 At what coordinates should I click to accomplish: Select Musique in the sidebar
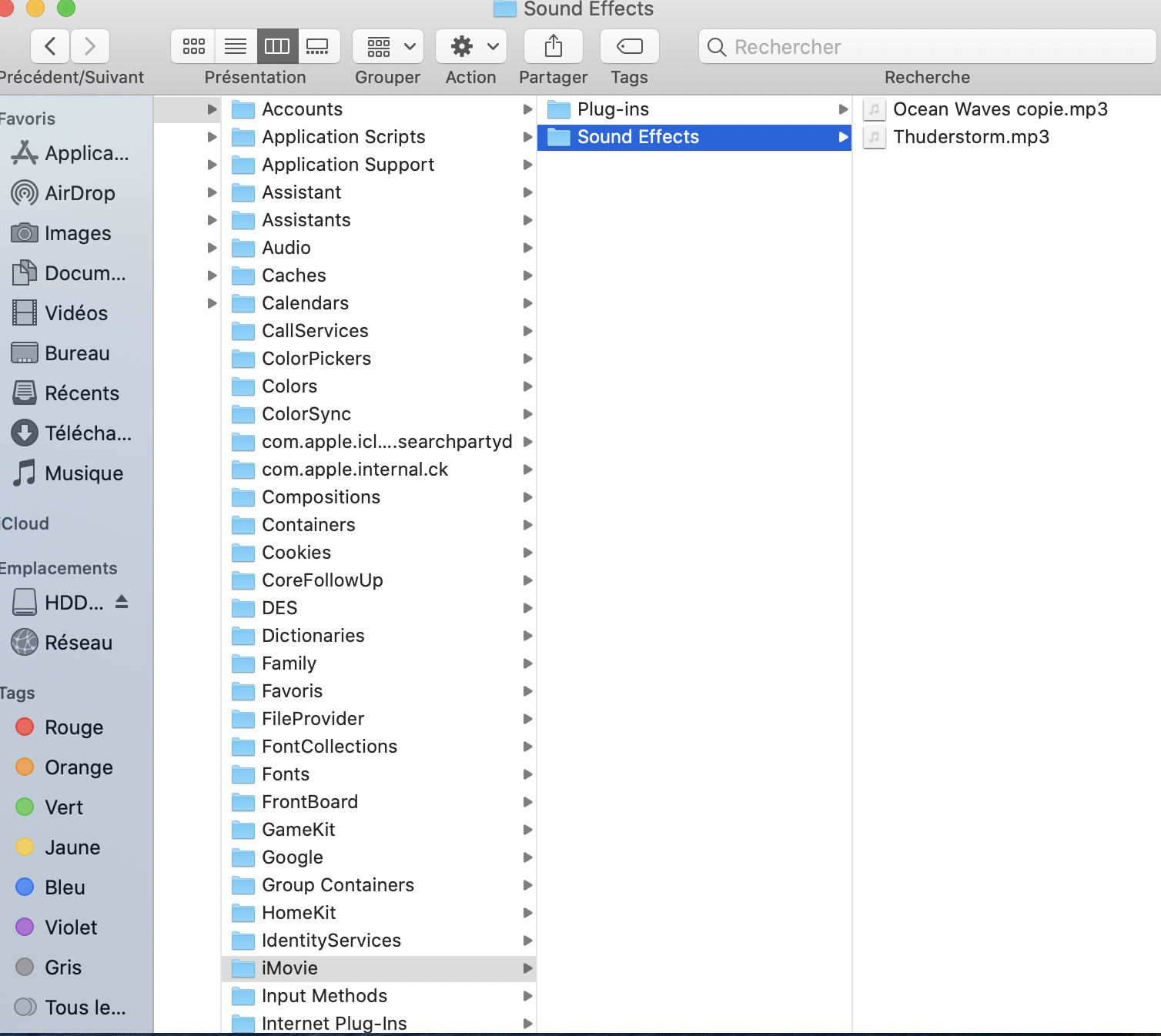click(83, 473)
